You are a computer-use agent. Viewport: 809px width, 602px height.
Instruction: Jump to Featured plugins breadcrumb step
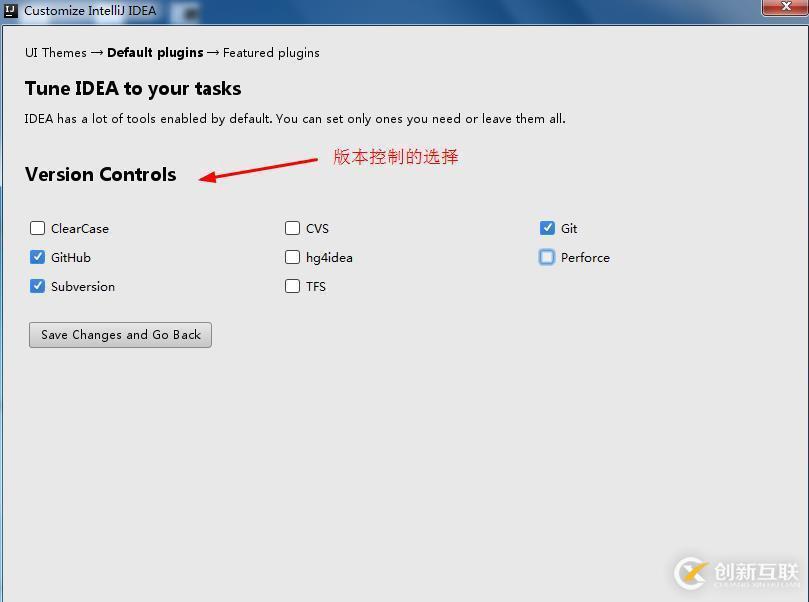tap(271, 52)
